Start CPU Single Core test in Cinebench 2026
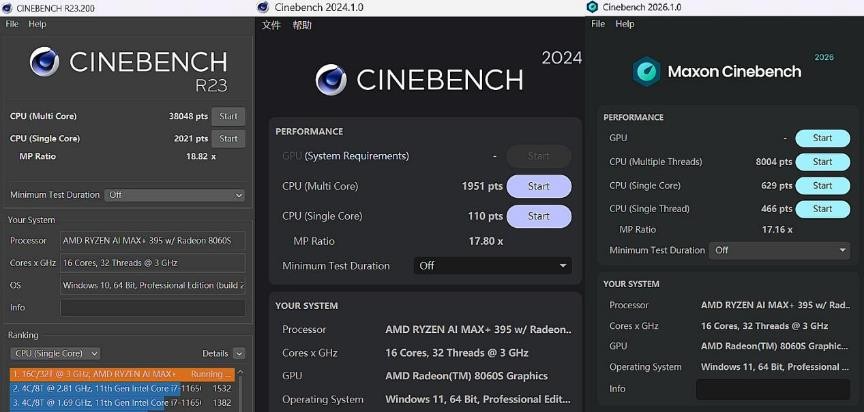The width and height of the screenshot is (864, 412). (823, 186)
